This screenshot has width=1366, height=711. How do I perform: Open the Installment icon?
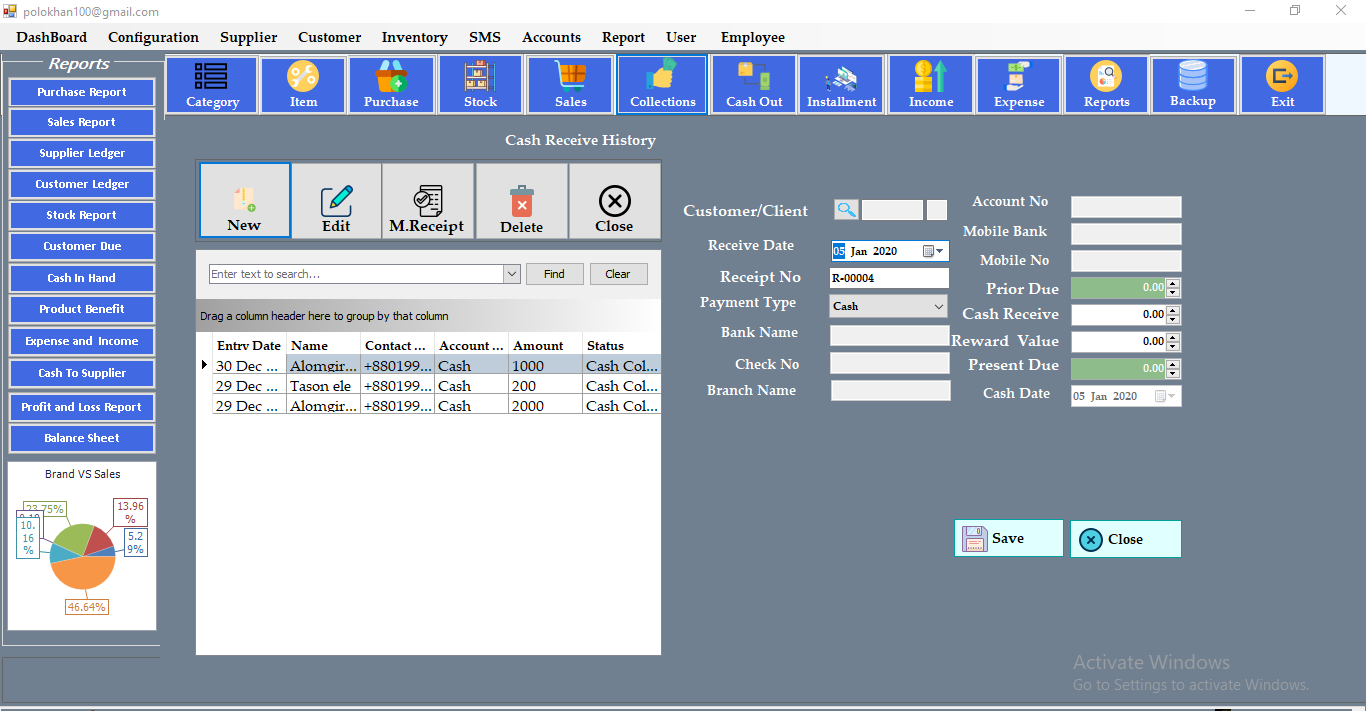[841, 84]
